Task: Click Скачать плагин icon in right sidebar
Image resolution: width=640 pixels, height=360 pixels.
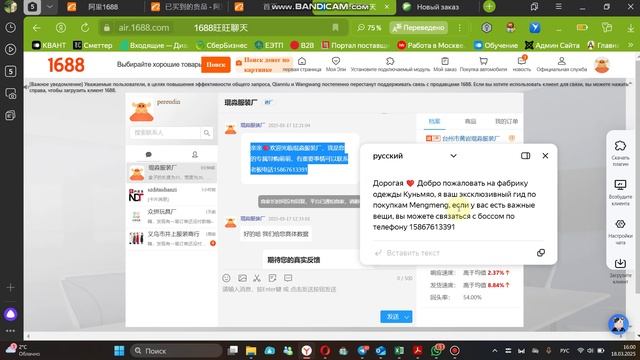Action: (x=620, y=146)
